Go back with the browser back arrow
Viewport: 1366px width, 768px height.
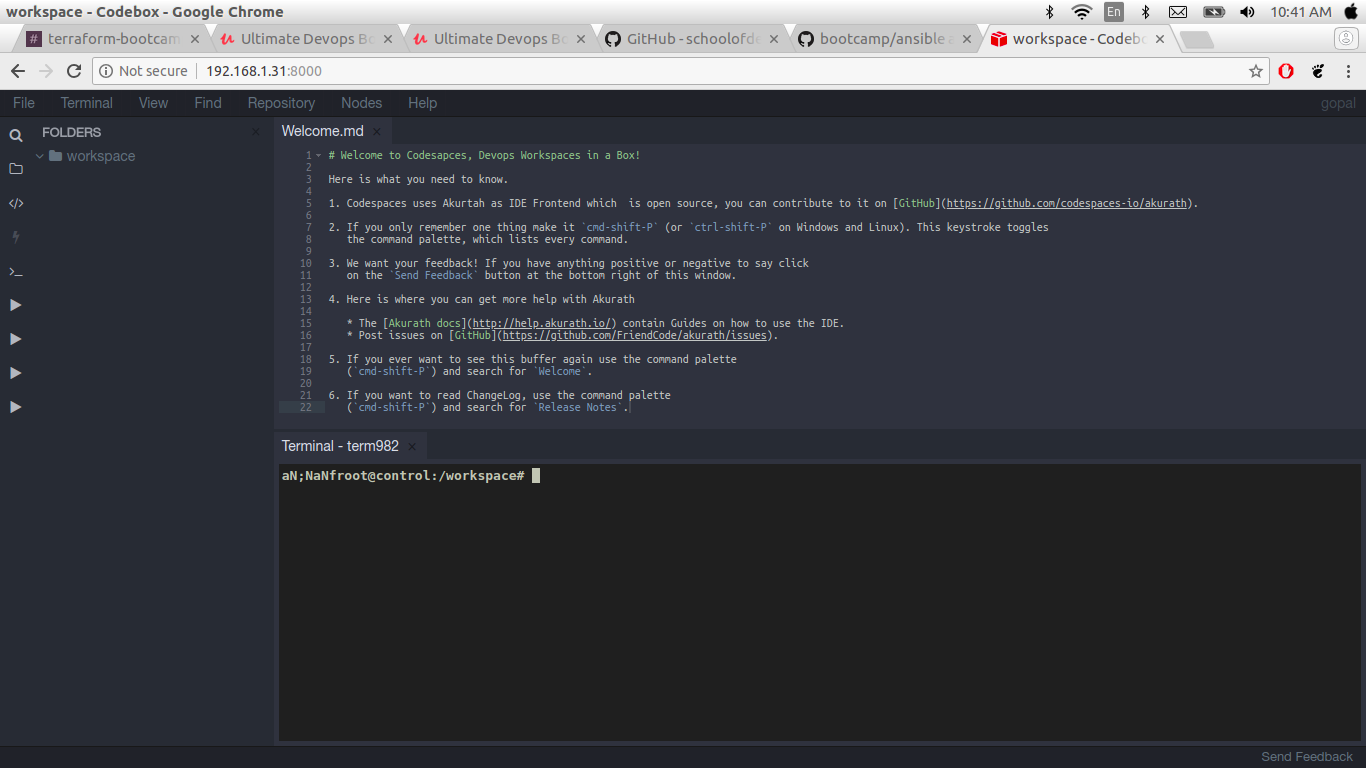(18, 71)
